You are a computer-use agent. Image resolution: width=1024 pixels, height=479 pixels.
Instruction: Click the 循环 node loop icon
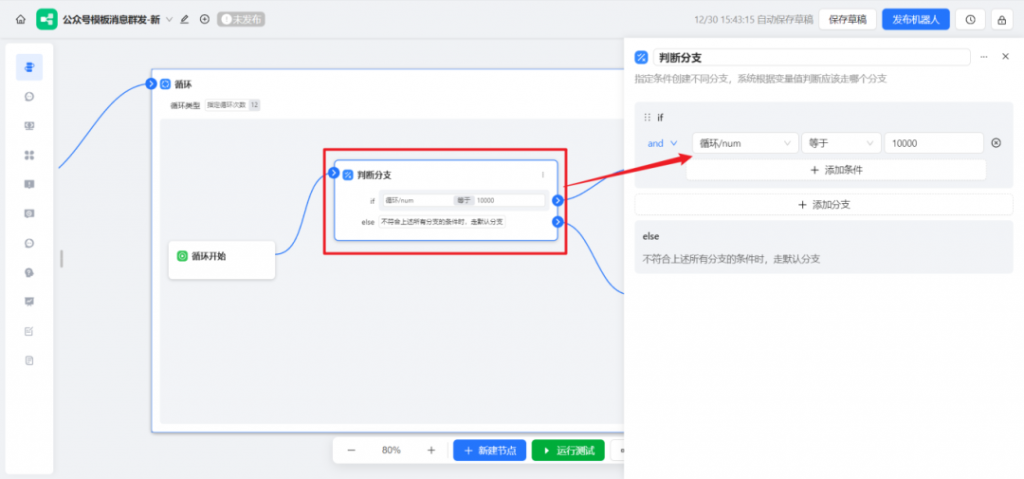(x=165, y=84)
